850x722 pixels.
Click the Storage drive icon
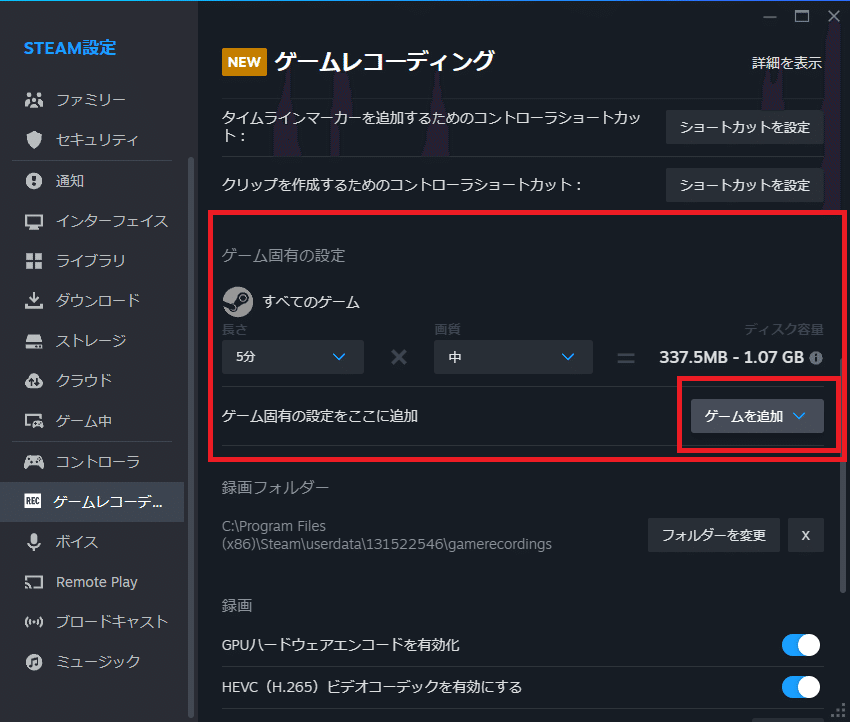coord(34,341)
